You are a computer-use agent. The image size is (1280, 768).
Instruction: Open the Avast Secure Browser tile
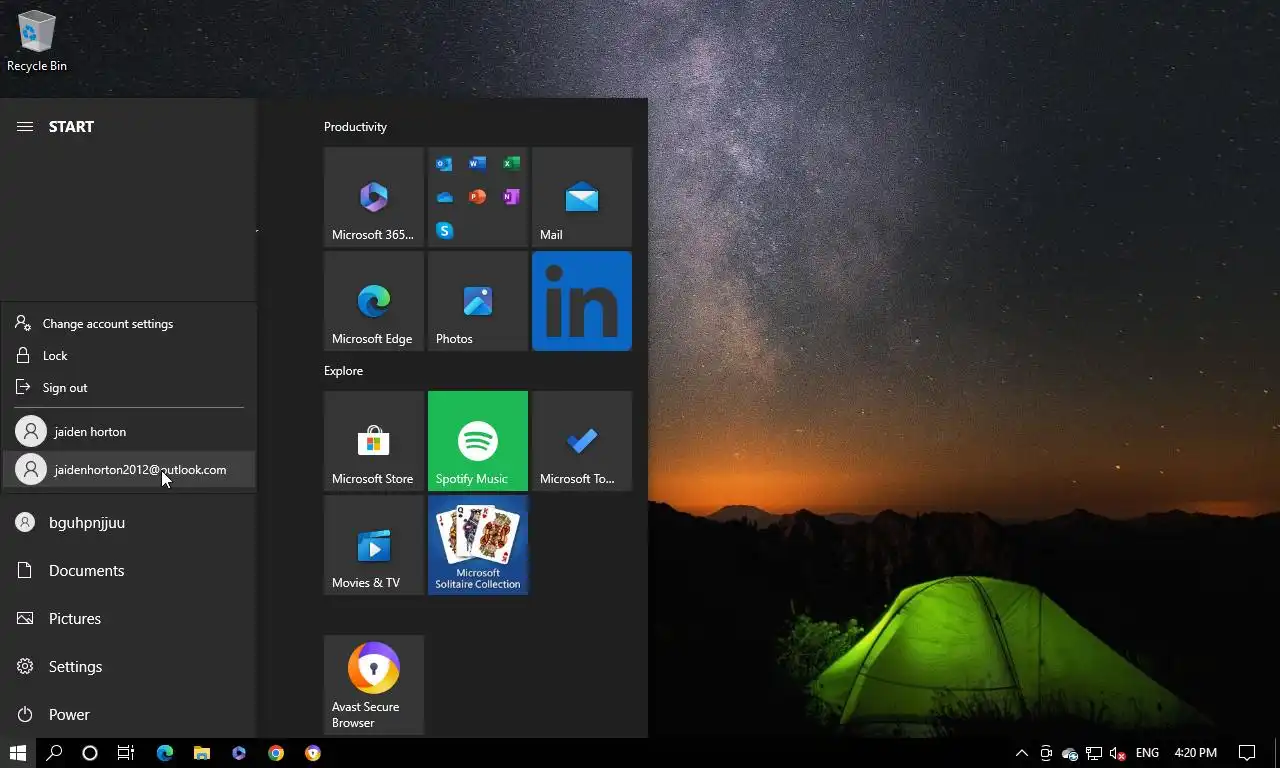click(374, 685)
